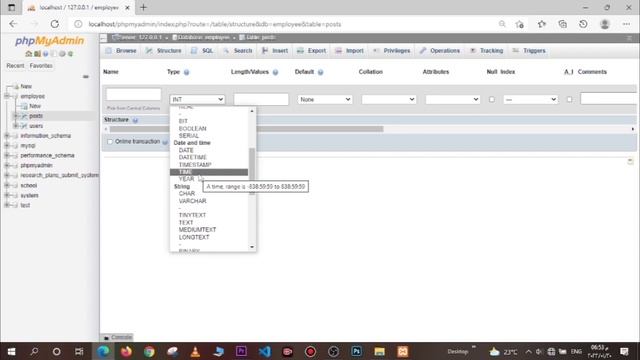Image resolution: width=640 pixels, height=360 pixels.
Task: Toggle the Null checkbox
Action: 492,100
